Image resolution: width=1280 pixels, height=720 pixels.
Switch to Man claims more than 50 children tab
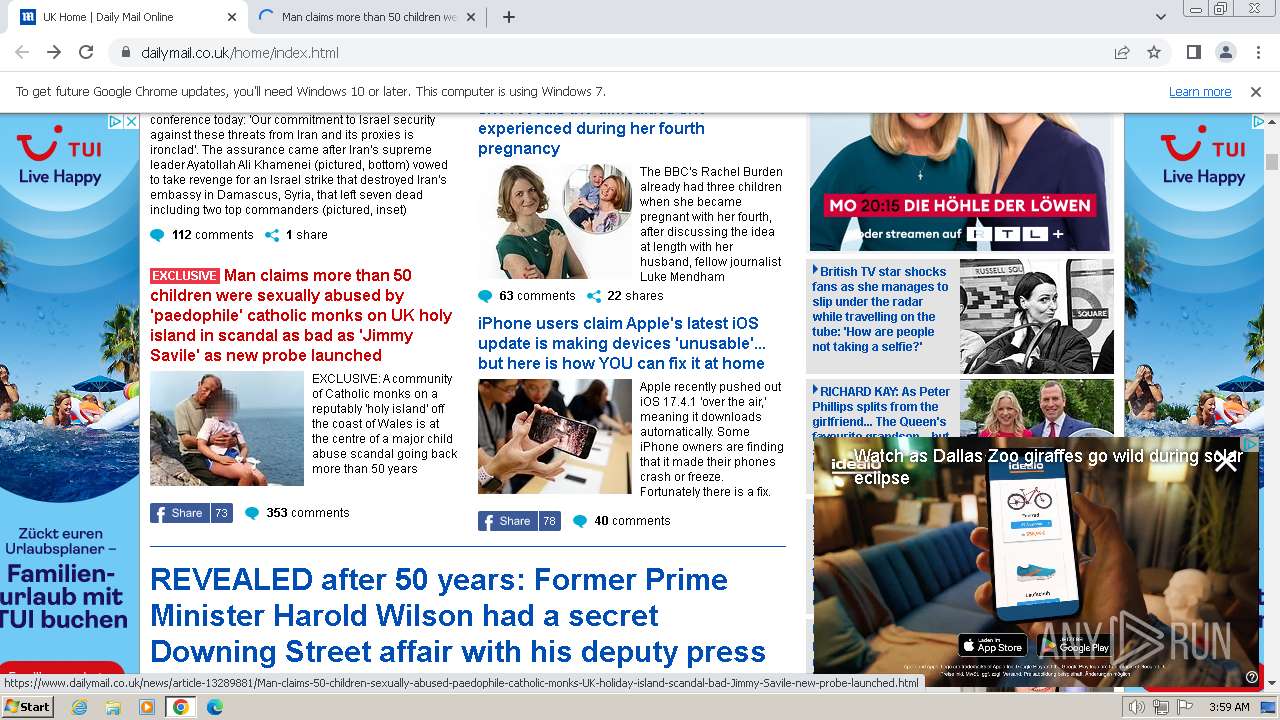369,17
